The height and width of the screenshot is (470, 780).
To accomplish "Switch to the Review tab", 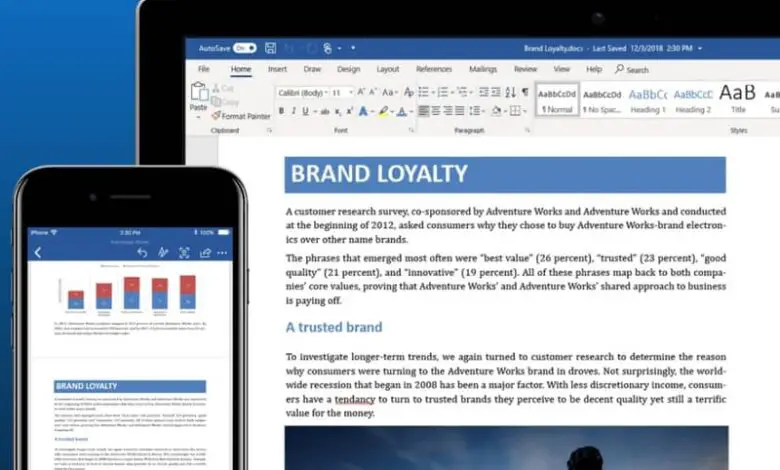I will click(x=525, y=69).
